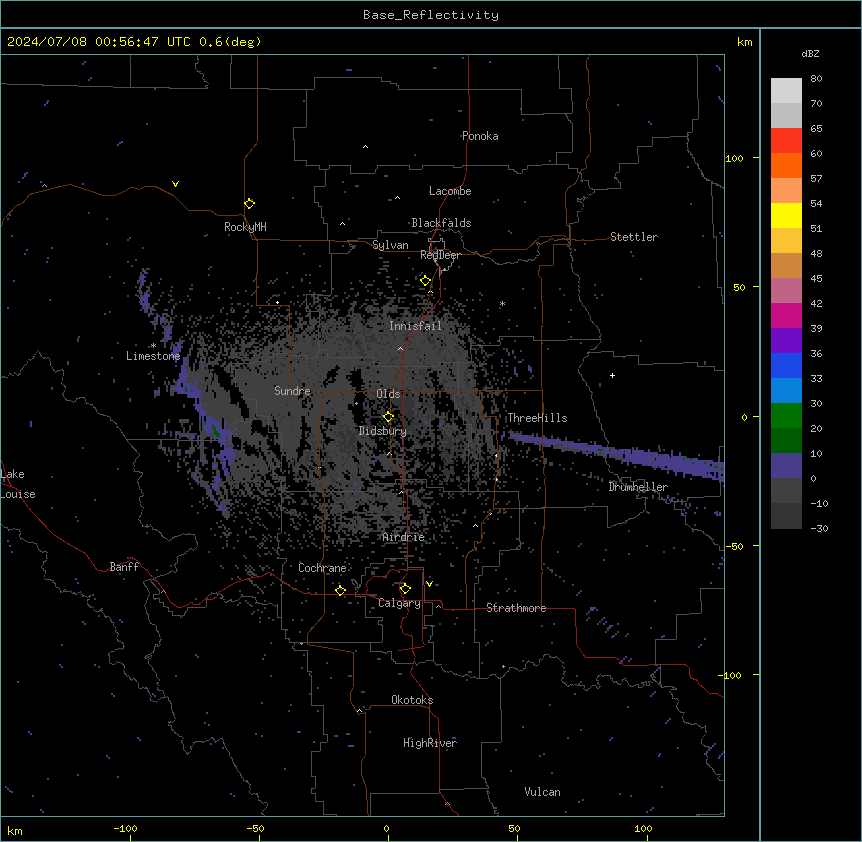Click the Blackfalds label

(441, 223)
